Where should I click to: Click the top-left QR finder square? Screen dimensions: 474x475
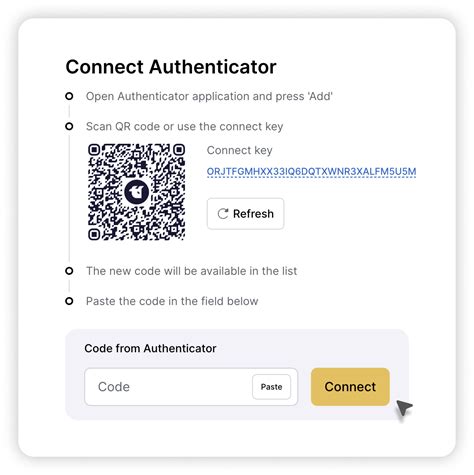(94, 150)
